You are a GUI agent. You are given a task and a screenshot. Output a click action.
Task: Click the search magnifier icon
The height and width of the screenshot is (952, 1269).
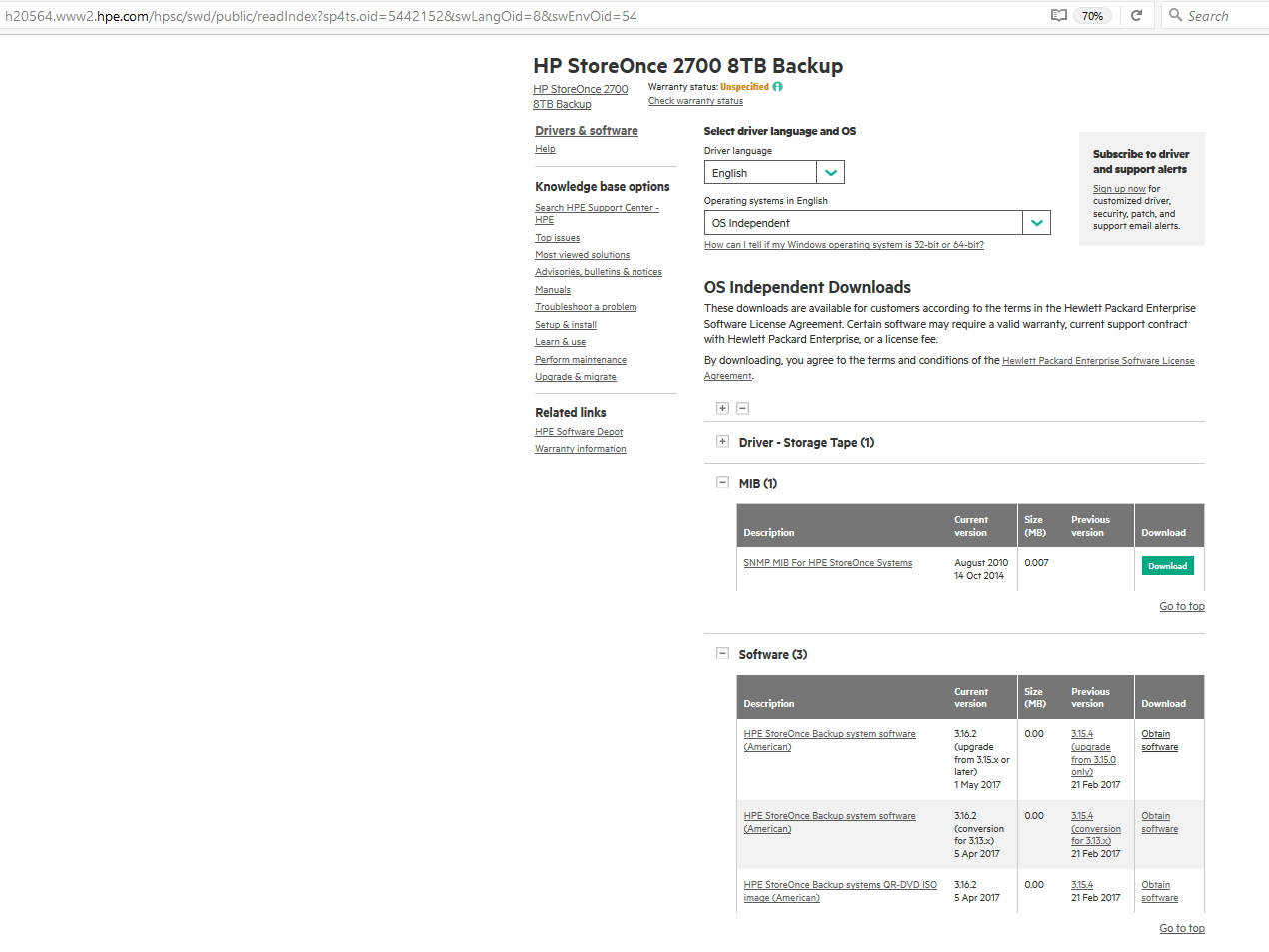[1176, 15]
